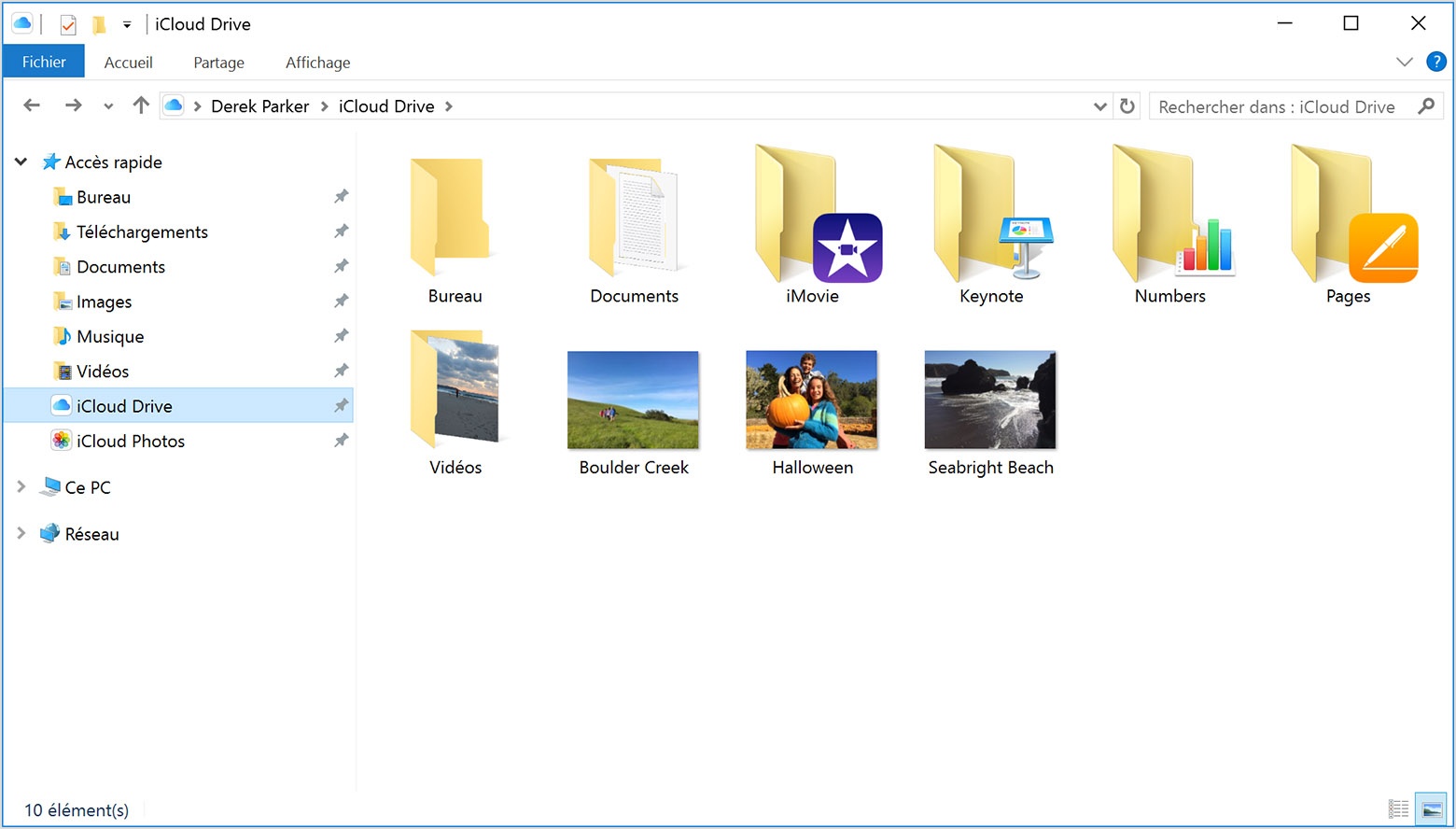Click the iCloud Drive search field
The image size is (1456, 829).
pos(1279,106)
